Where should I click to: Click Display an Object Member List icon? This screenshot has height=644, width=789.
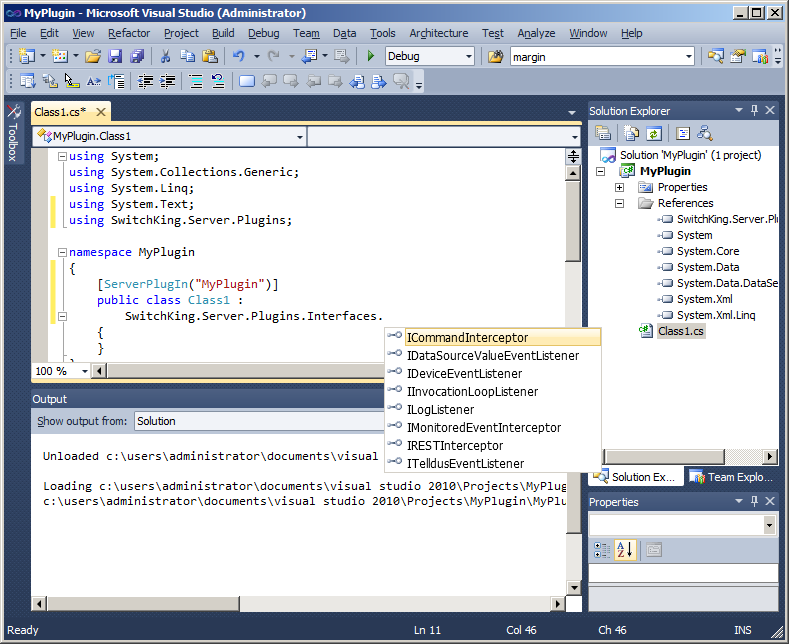point(27,81)
